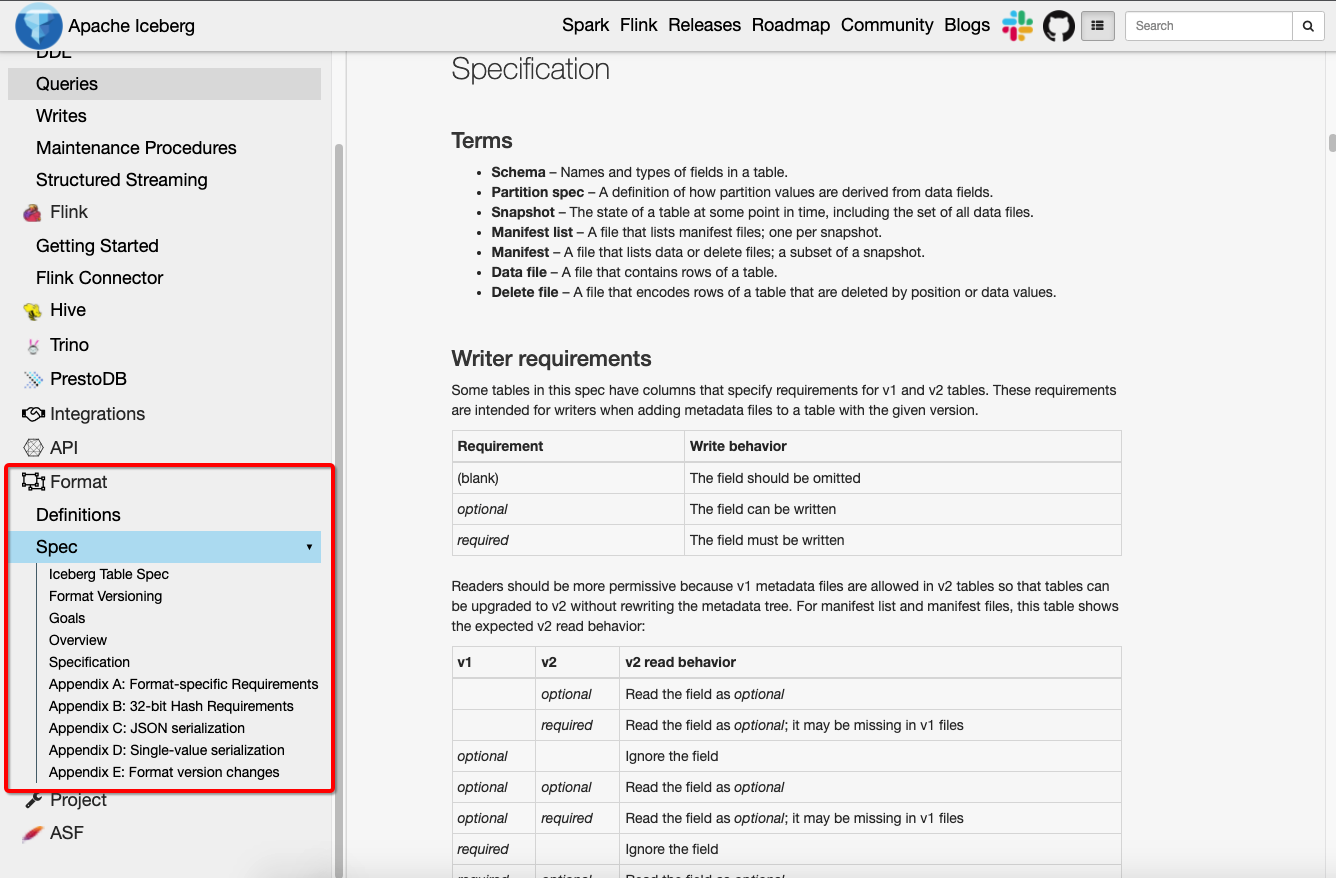
Task: Expand the Hive section label
Action: (x=68, y=310)
